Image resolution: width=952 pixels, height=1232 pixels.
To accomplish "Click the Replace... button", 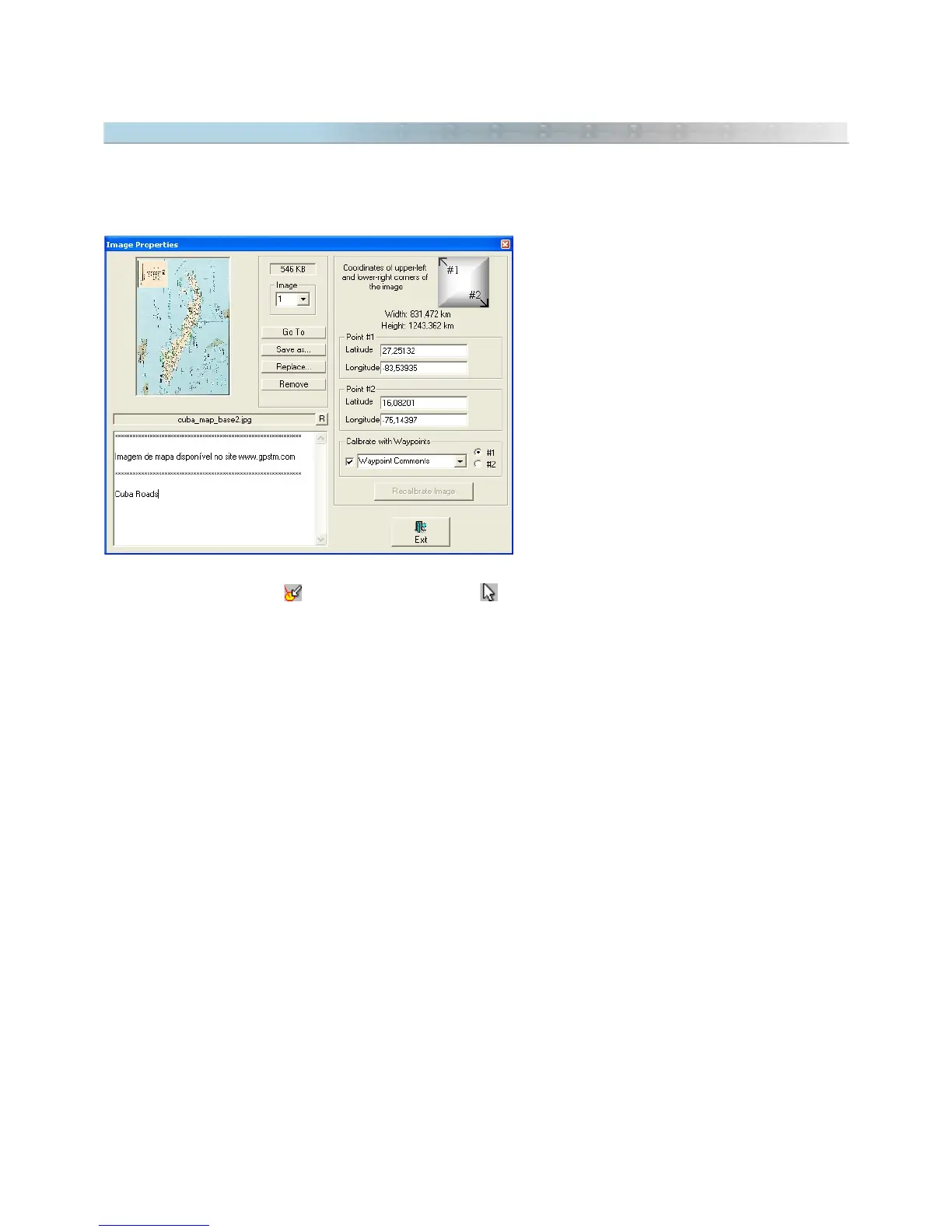I will (293, 367).
